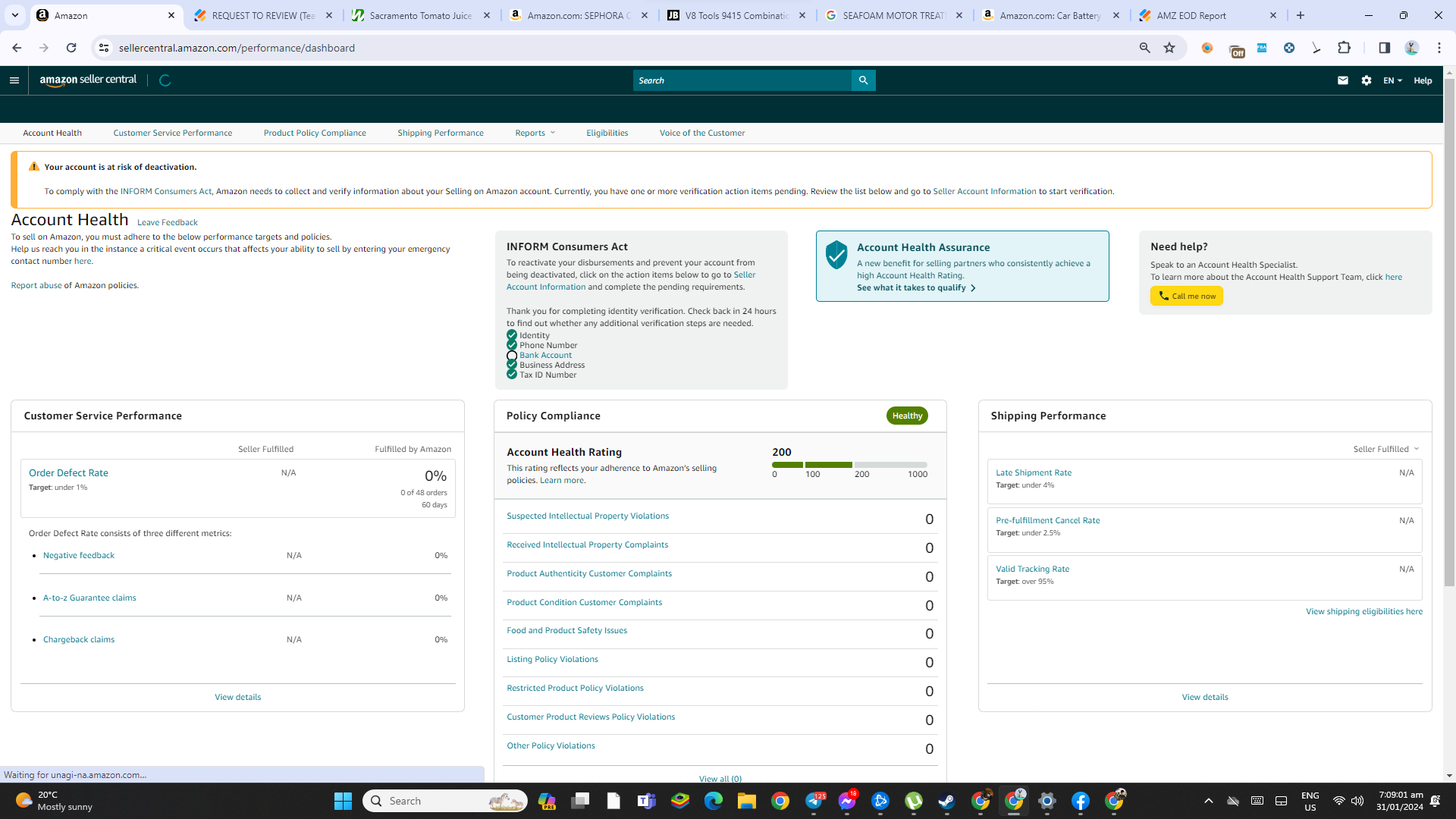Click the zoom magnifier icon in address bar
This screenshot has height=819, width=1456.
click(1145, 48)
